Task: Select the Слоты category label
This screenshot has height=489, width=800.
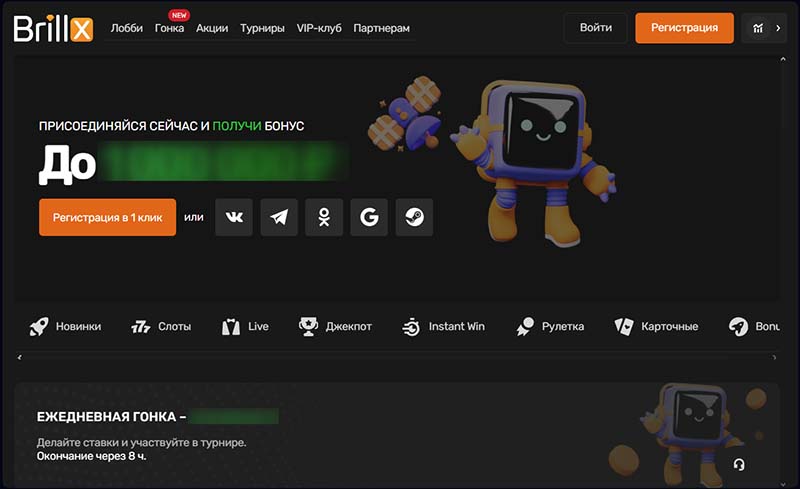Action: click(x=174, y=326)
